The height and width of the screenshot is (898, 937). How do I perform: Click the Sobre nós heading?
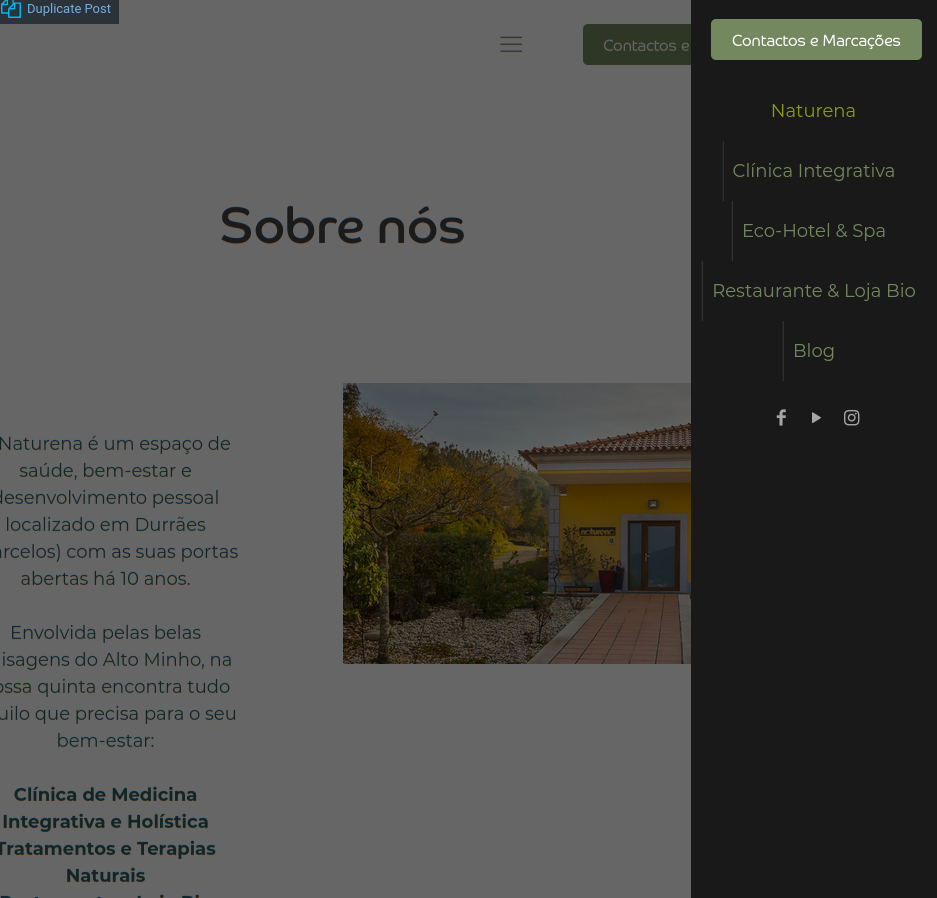click(342, 226)
